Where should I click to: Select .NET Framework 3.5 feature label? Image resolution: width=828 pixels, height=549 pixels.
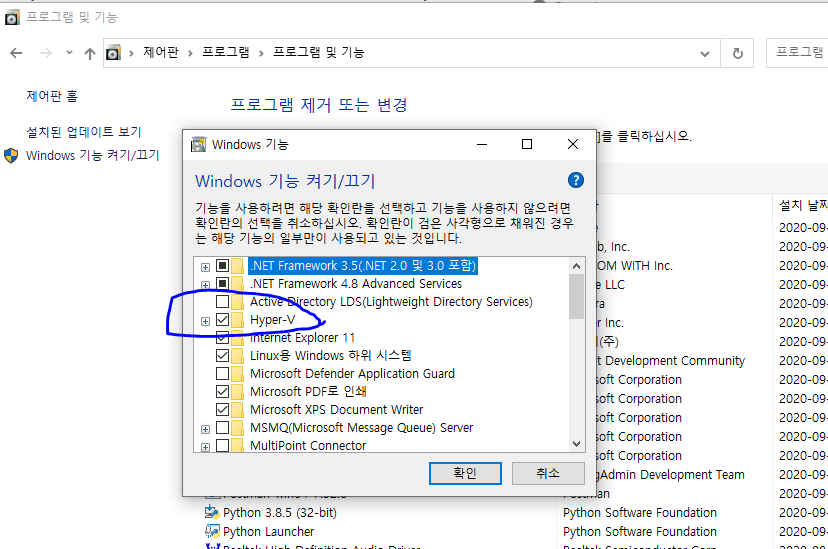point(363,266)
